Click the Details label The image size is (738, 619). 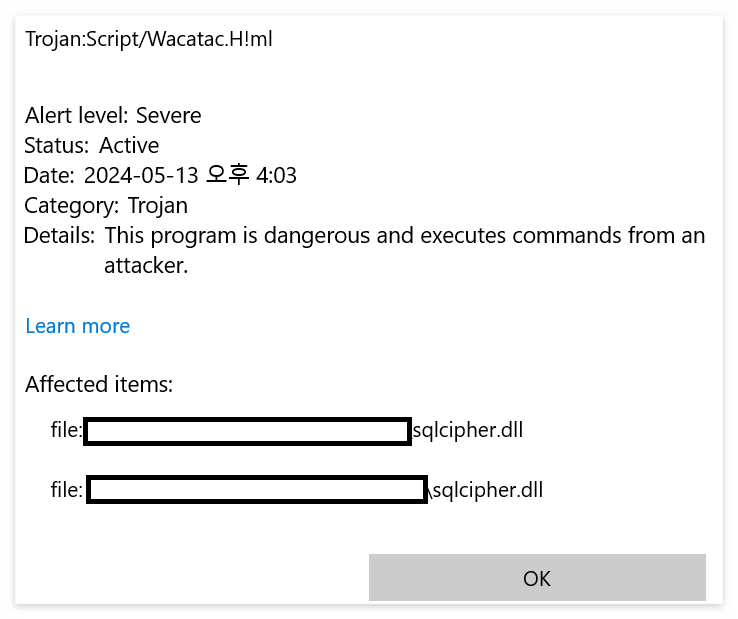pyautogui.click(x=60, y=236)
